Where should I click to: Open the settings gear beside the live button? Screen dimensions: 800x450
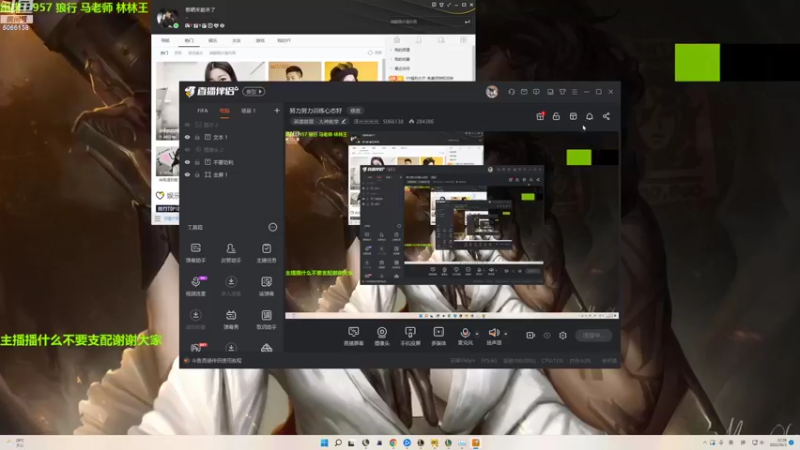pyautogui.click(x=563, y=335)
